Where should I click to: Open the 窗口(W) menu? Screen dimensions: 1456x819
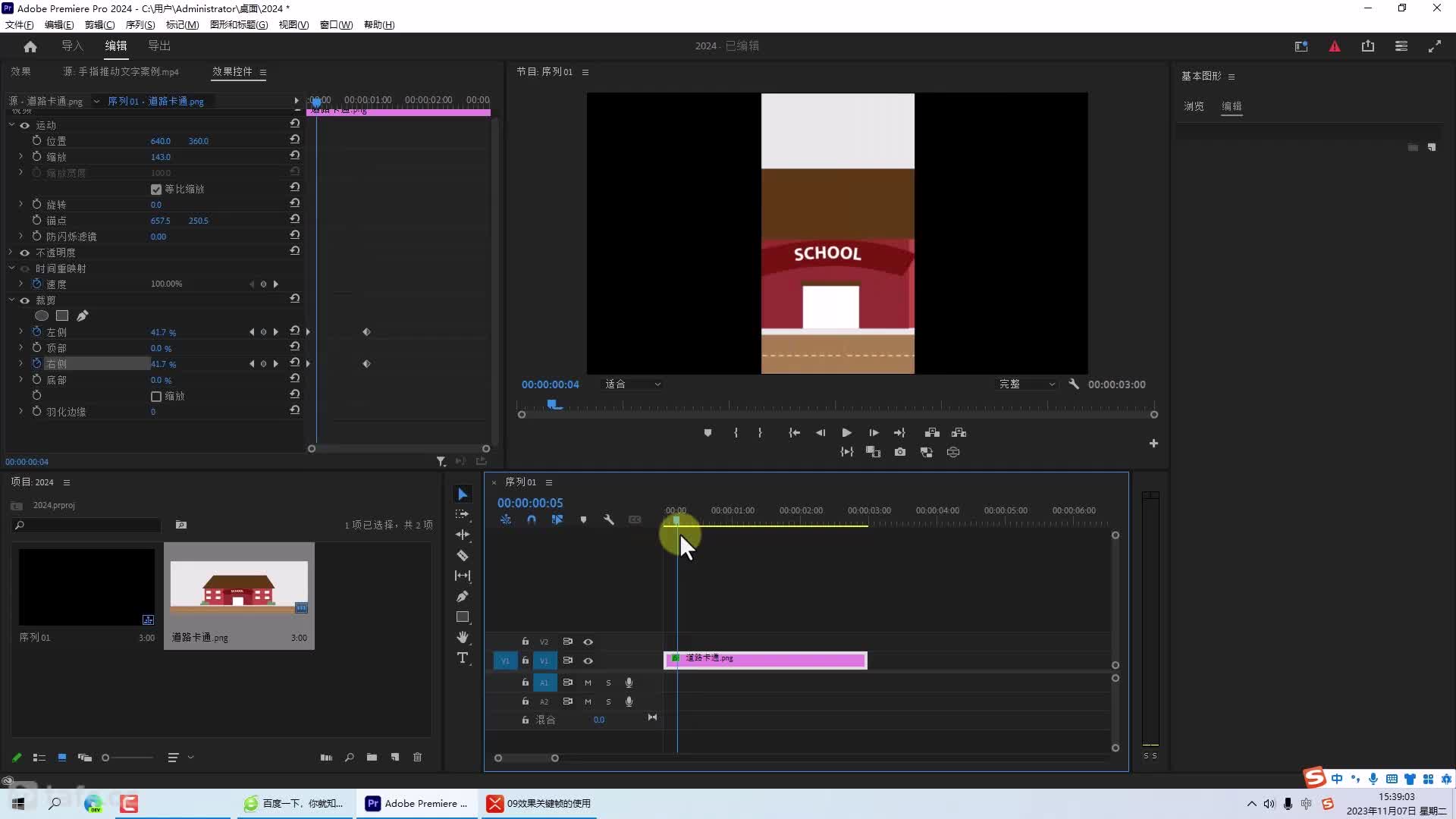(x=336, y=24)
